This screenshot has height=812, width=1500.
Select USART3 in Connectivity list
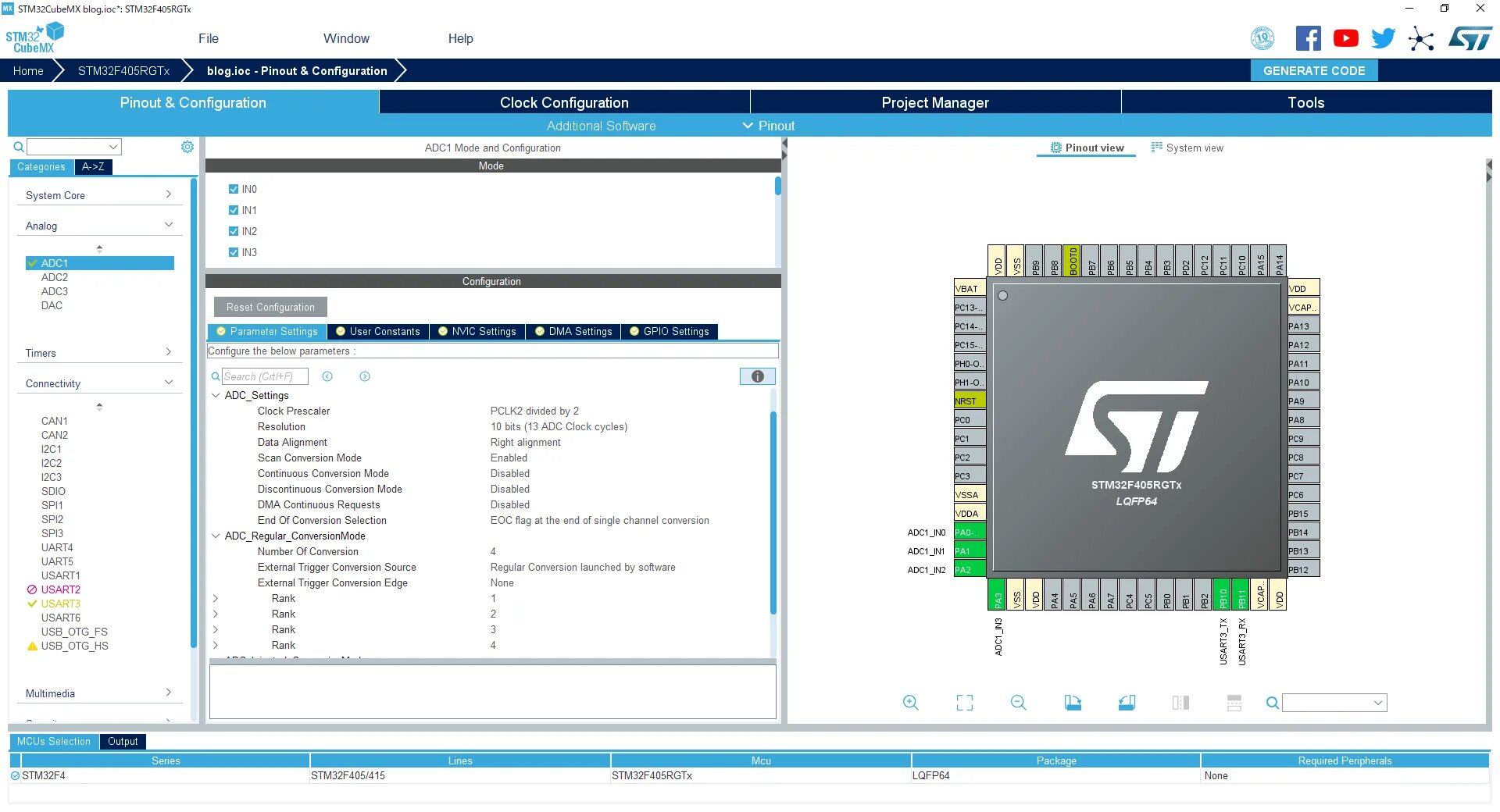(x=60, y=604)
